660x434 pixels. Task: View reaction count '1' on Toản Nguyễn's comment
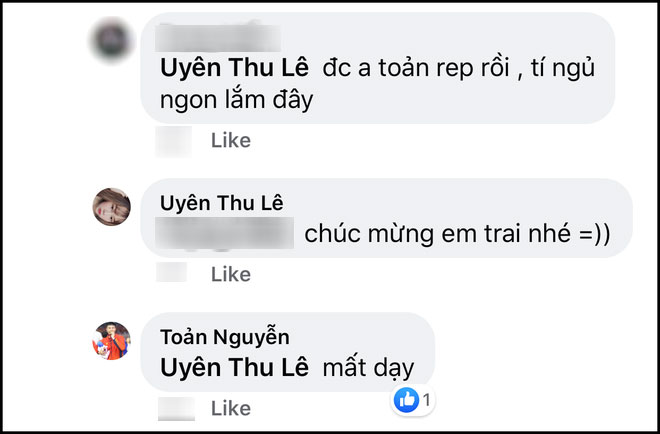tap(427, 400)
